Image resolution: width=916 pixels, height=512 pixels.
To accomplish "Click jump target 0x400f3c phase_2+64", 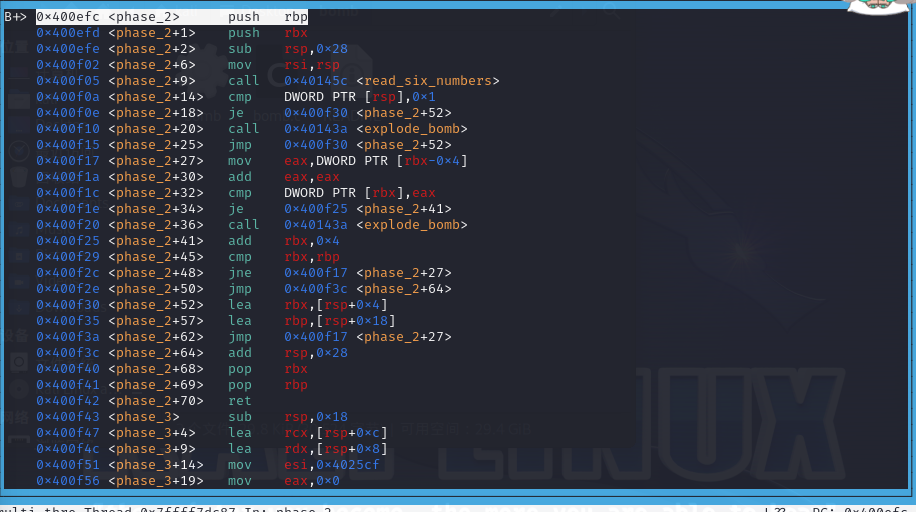I will coord(367,289).
